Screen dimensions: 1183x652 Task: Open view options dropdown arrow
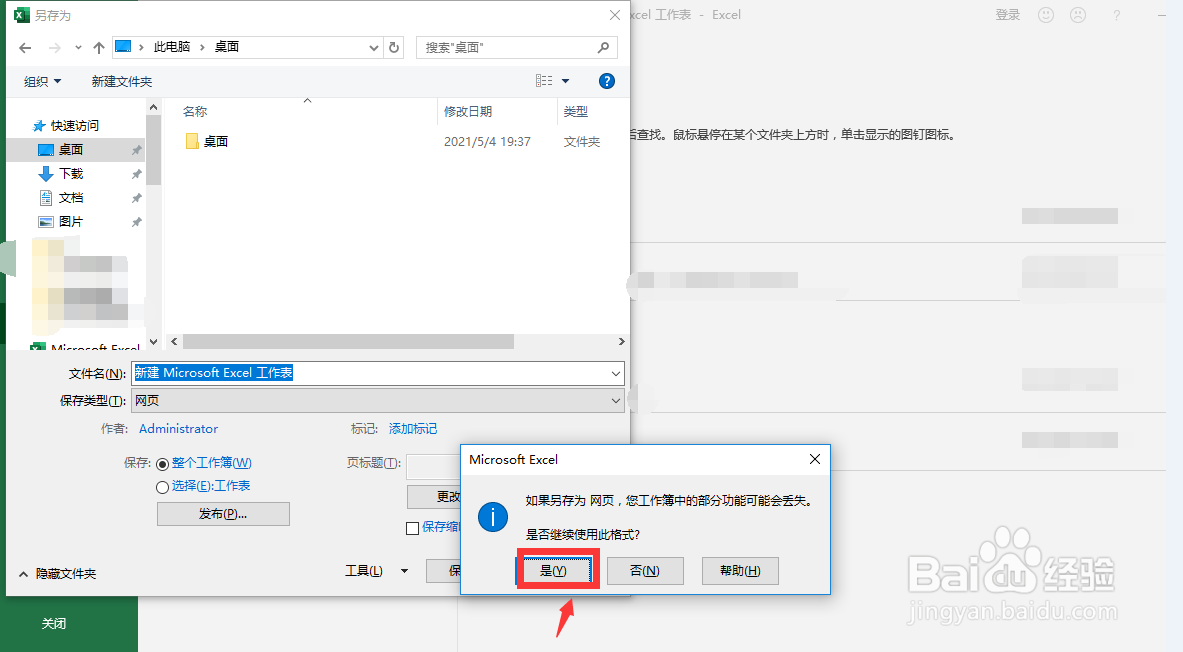[565, 82]
